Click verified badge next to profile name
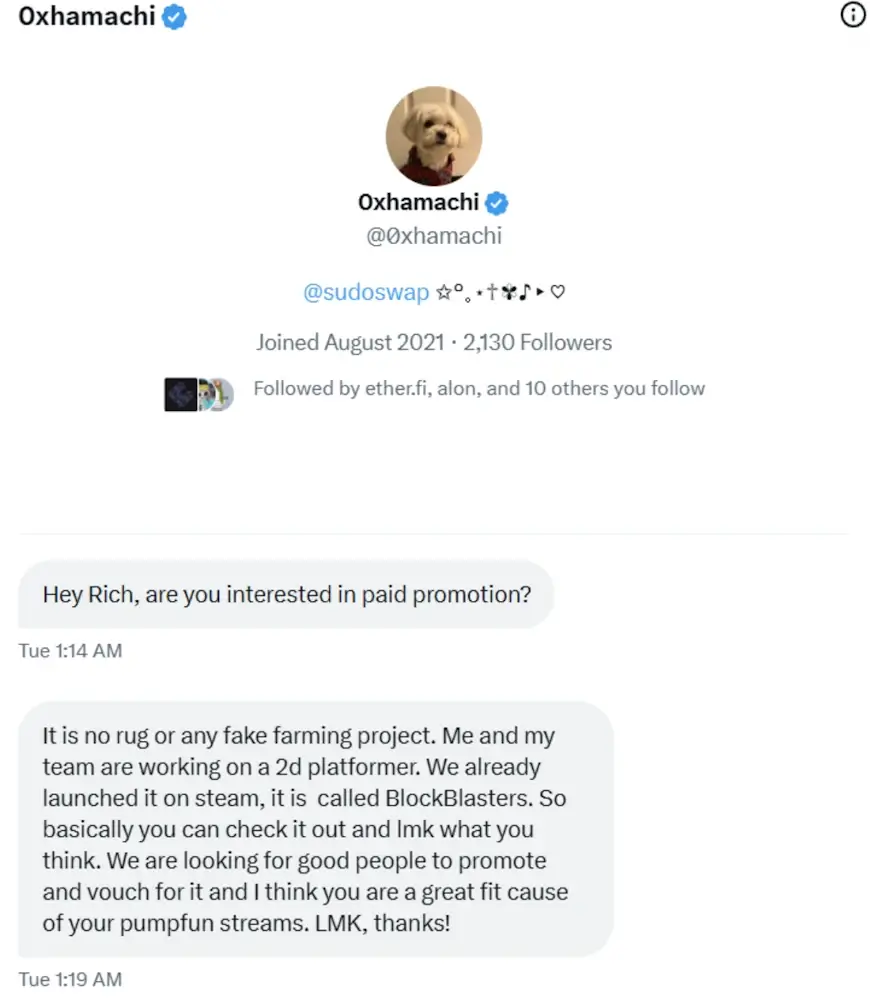 (497, 203)
